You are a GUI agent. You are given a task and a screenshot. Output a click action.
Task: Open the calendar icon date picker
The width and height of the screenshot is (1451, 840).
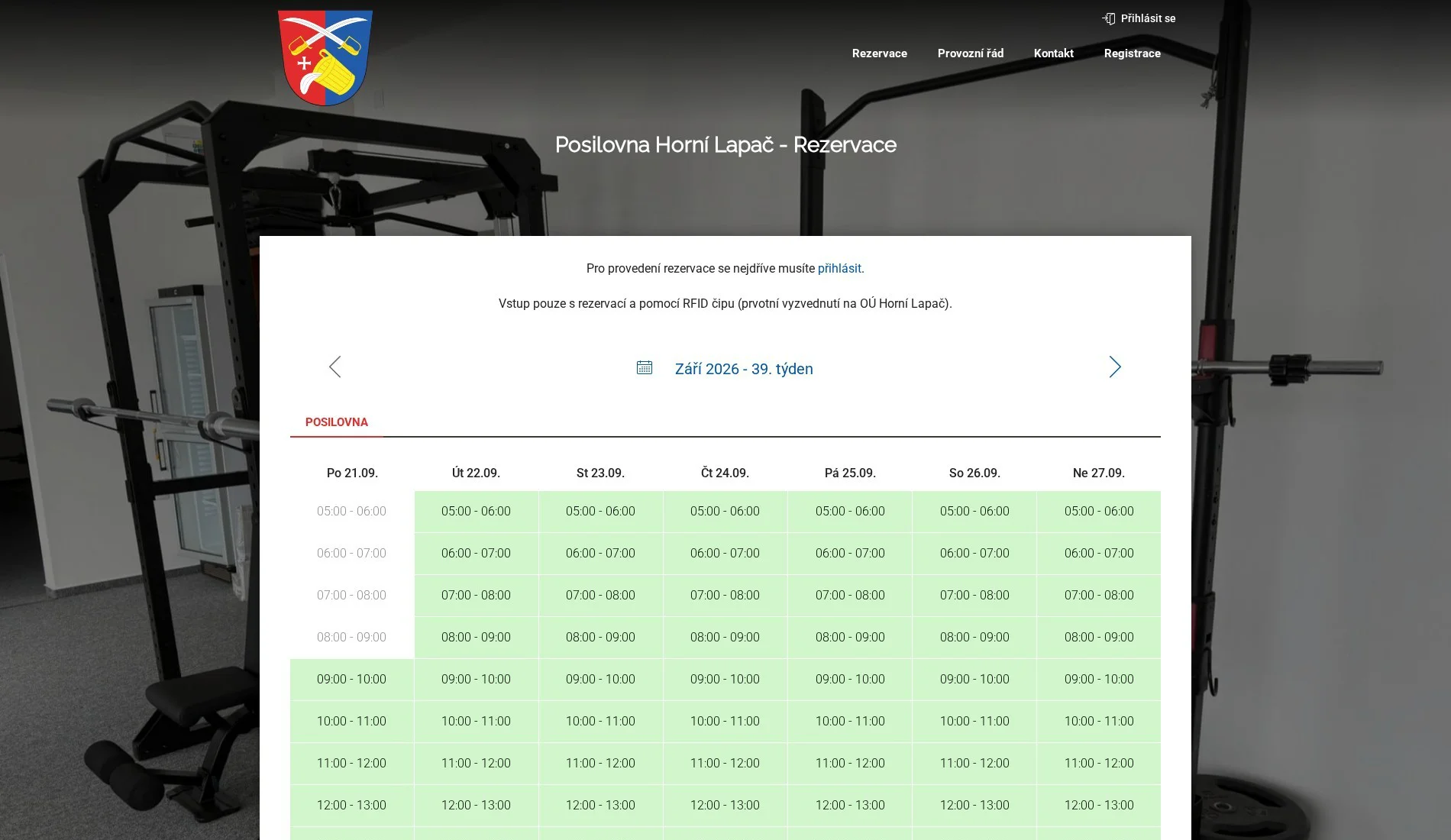point(645,368)
